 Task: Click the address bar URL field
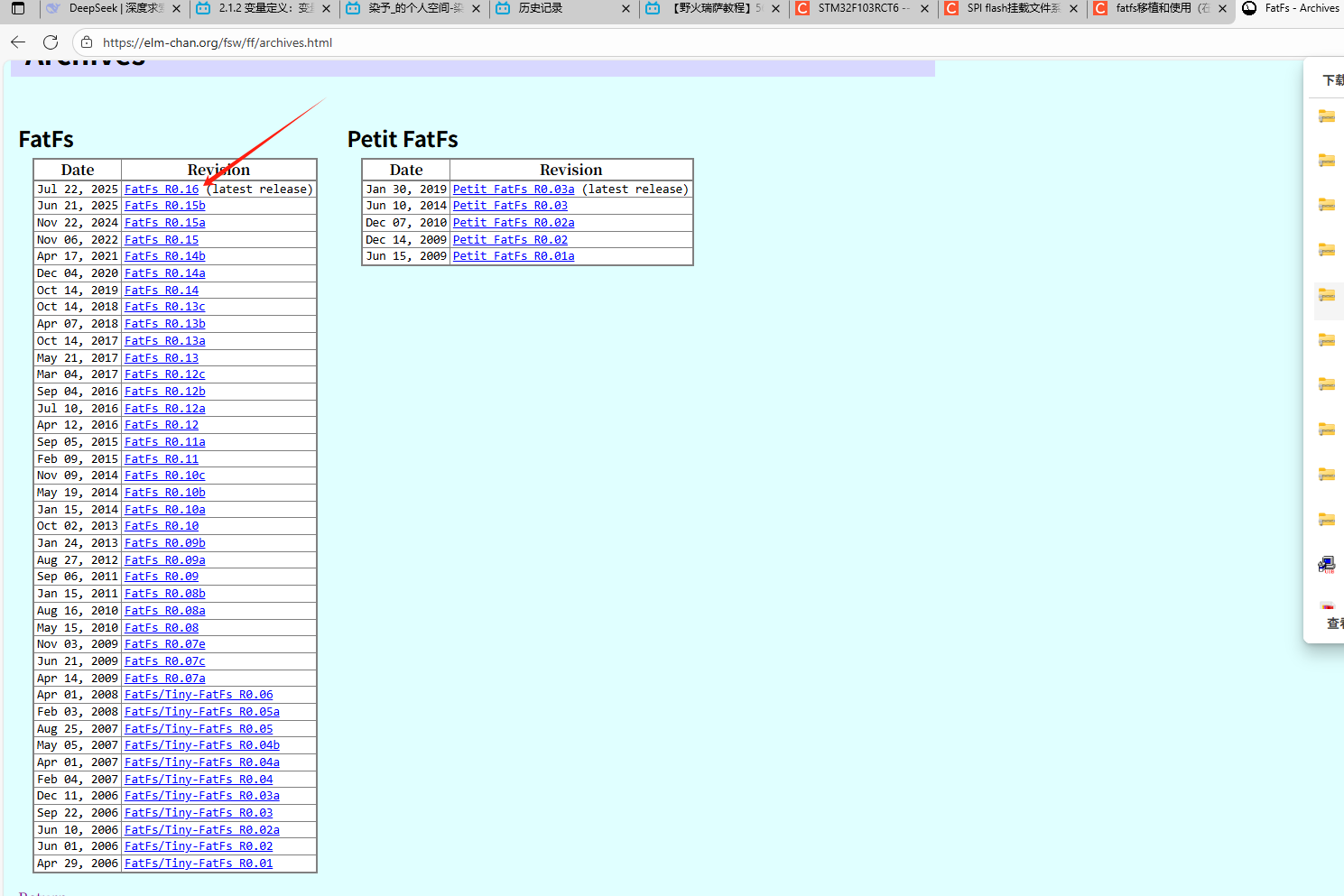coord(218,42)
